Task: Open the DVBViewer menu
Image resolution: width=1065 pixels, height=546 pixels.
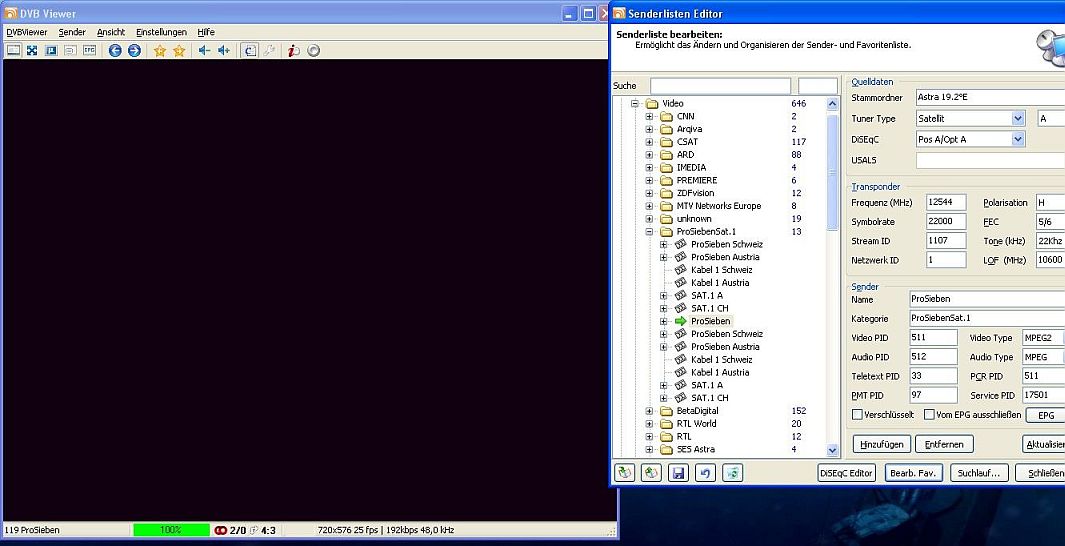Action: [x=26, y=32]
